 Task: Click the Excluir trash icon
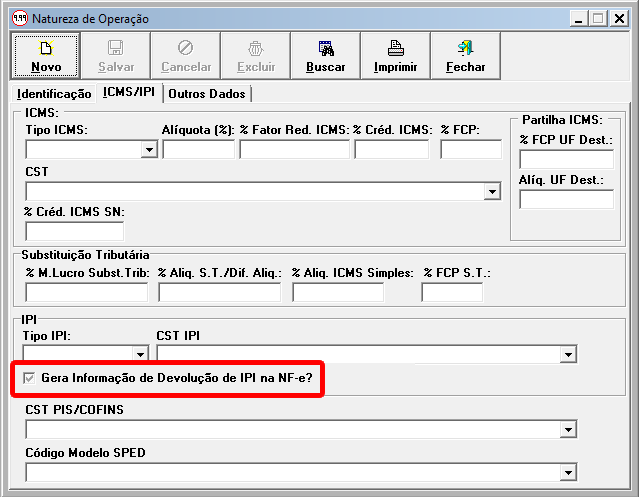[x=256, y=48]
